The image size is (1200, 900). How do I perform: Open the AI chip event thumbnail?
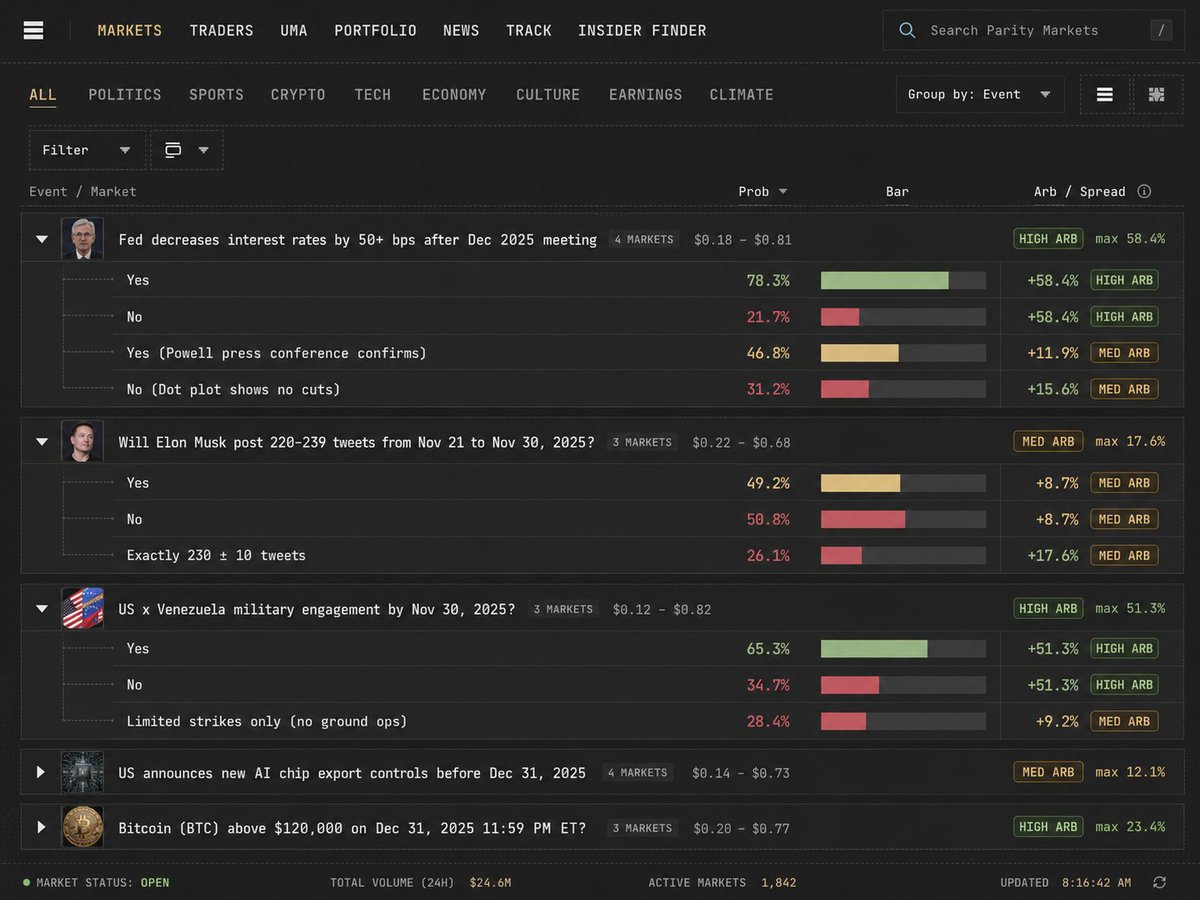click(82, 772)
